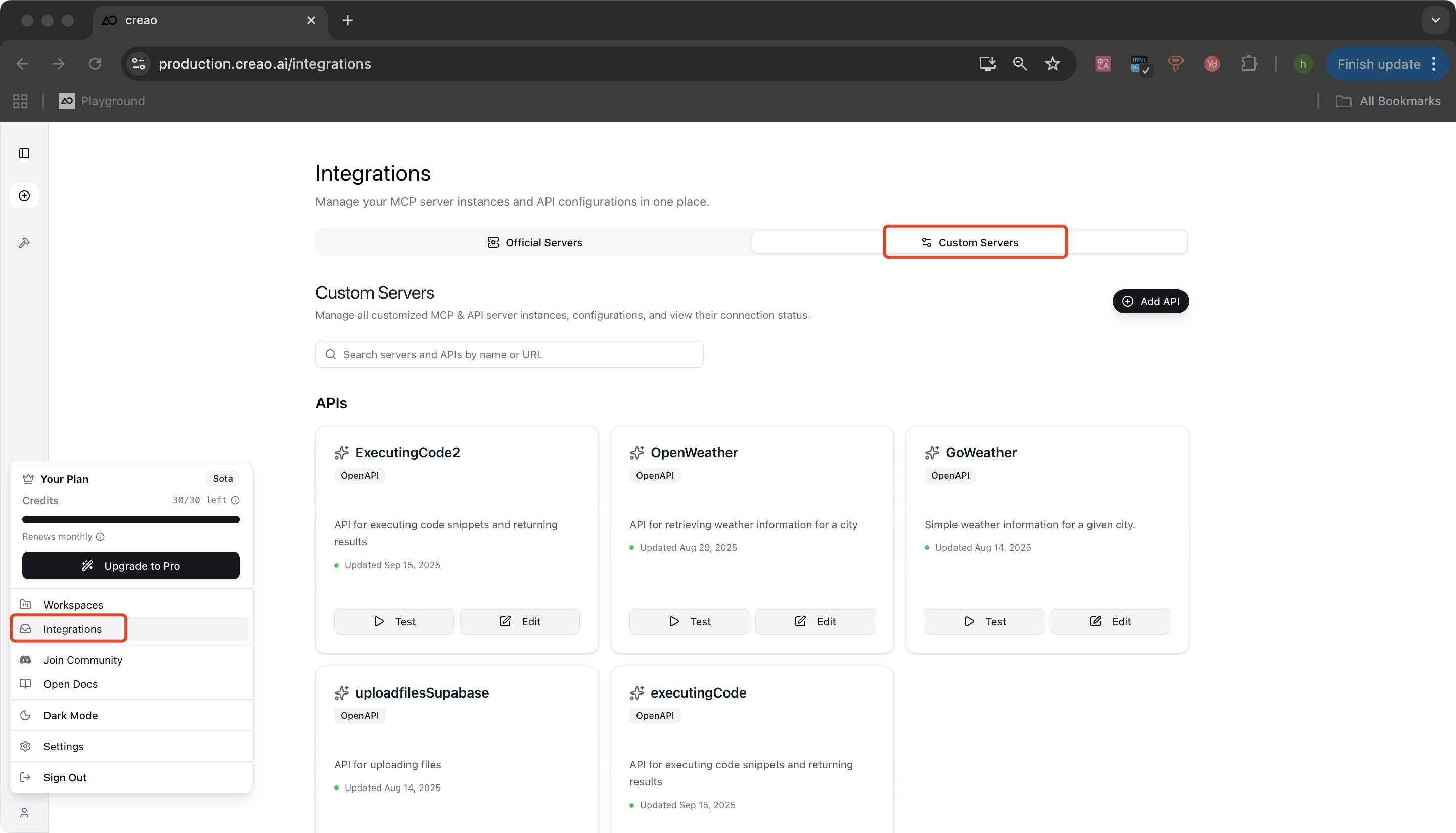
Task: Open the browser extensions puzzle icon
Action: coord(1249,64)
